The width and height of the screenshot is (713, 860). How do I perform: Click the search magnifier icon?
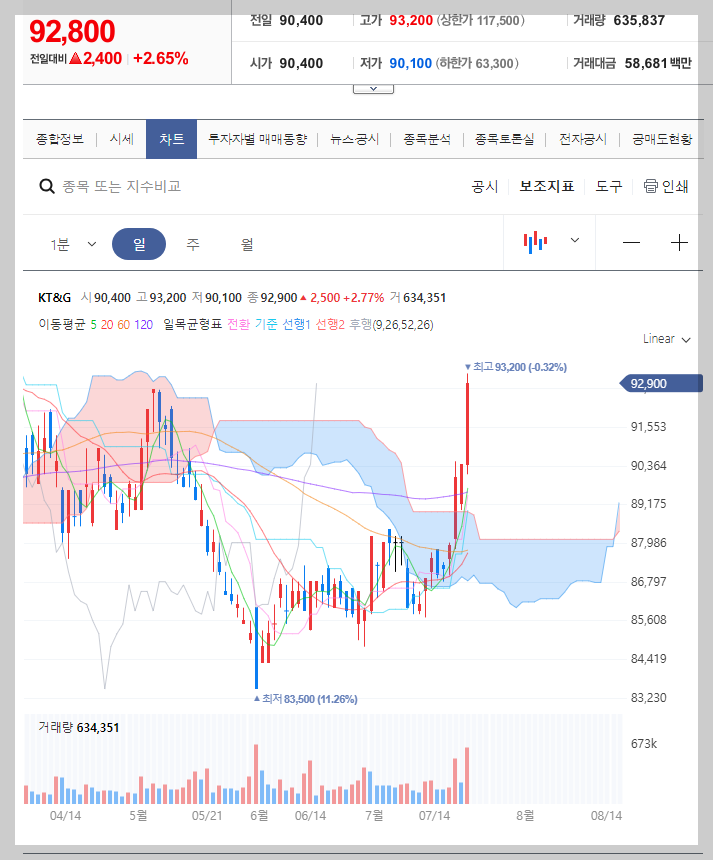tap(46, 186)
